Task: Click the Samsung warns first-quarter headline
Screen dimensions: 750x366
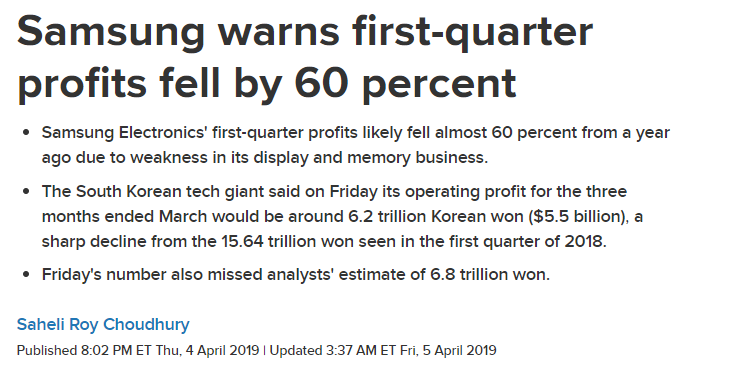Action: point(305,57)
